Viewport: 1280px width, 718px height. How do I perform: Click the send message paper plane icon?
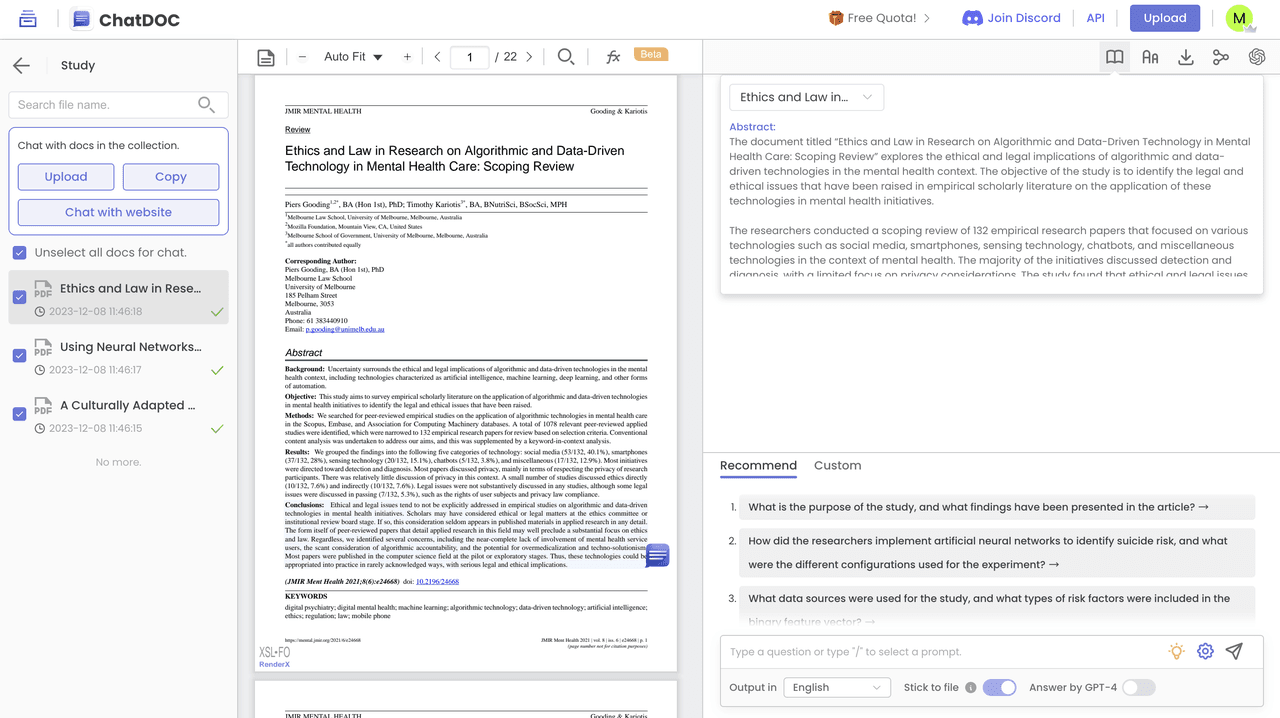[x=1234, y=651]
